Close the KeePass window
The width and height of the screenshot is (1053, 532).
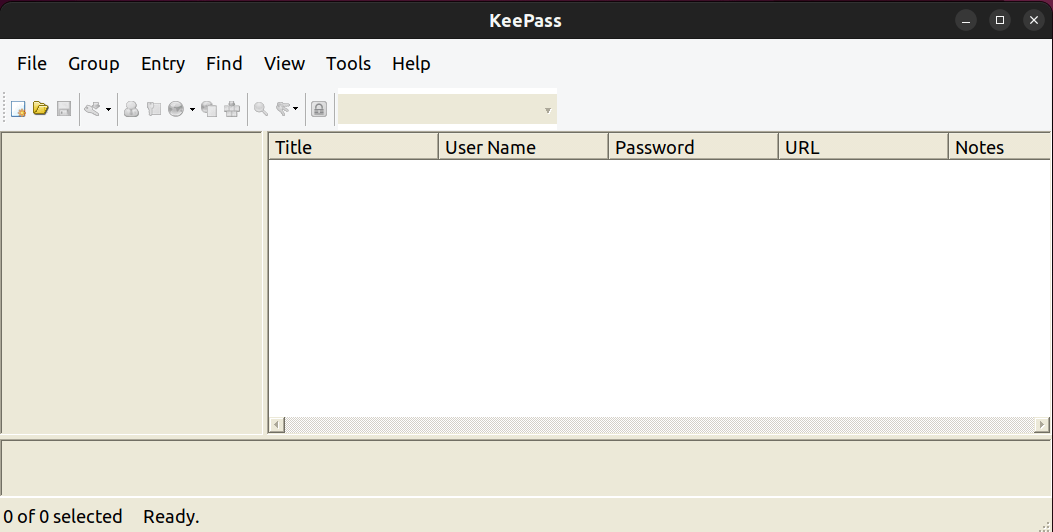[x=1034, y=20]
